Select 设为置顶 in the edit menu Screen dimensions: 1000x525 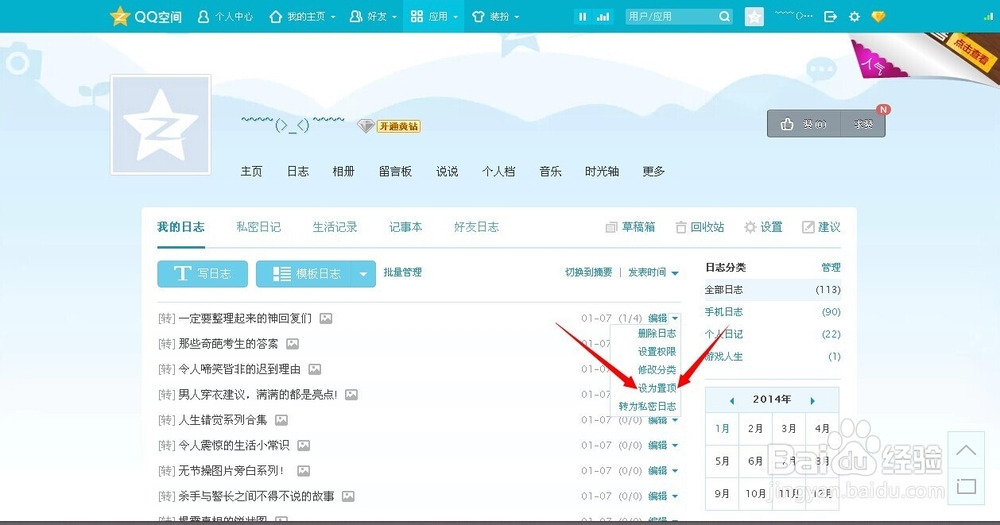tap(657, 388)
